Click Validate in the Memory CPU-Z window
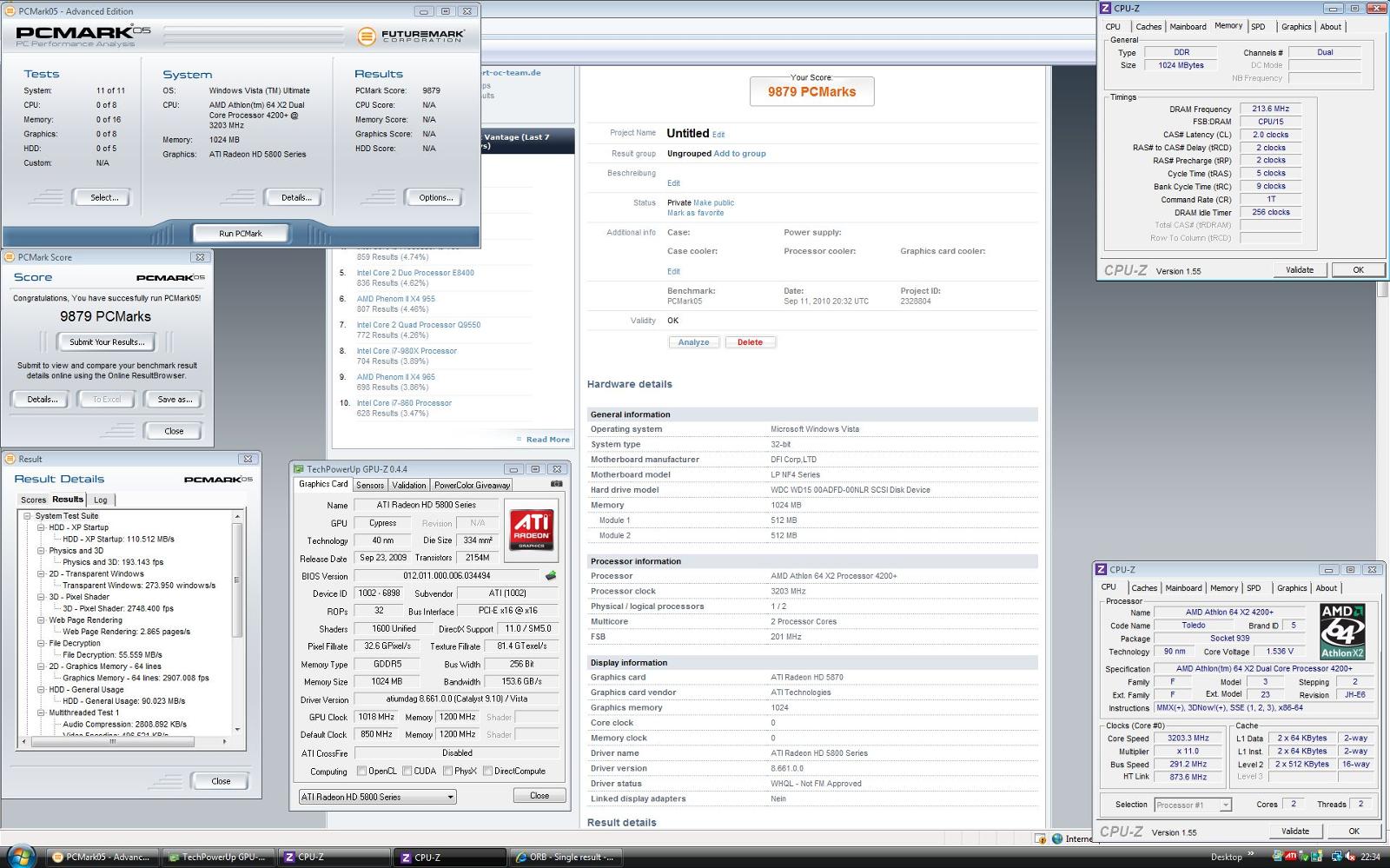1390x868 pixels. (x=1300, y=269)
